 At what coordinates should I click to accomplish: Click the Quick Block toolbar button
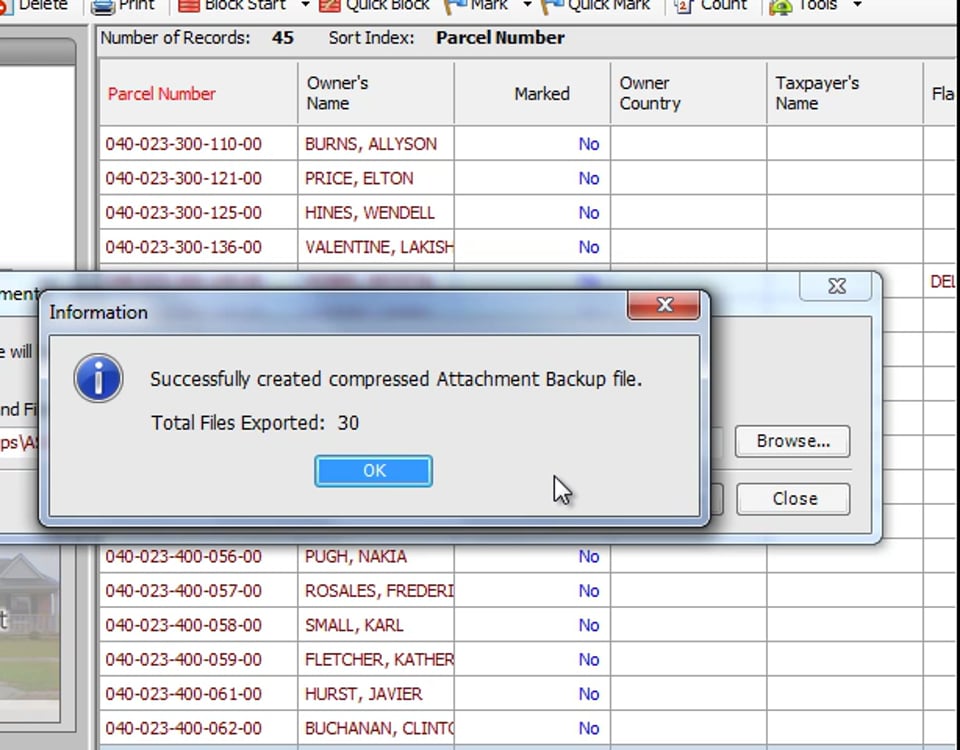374,6
